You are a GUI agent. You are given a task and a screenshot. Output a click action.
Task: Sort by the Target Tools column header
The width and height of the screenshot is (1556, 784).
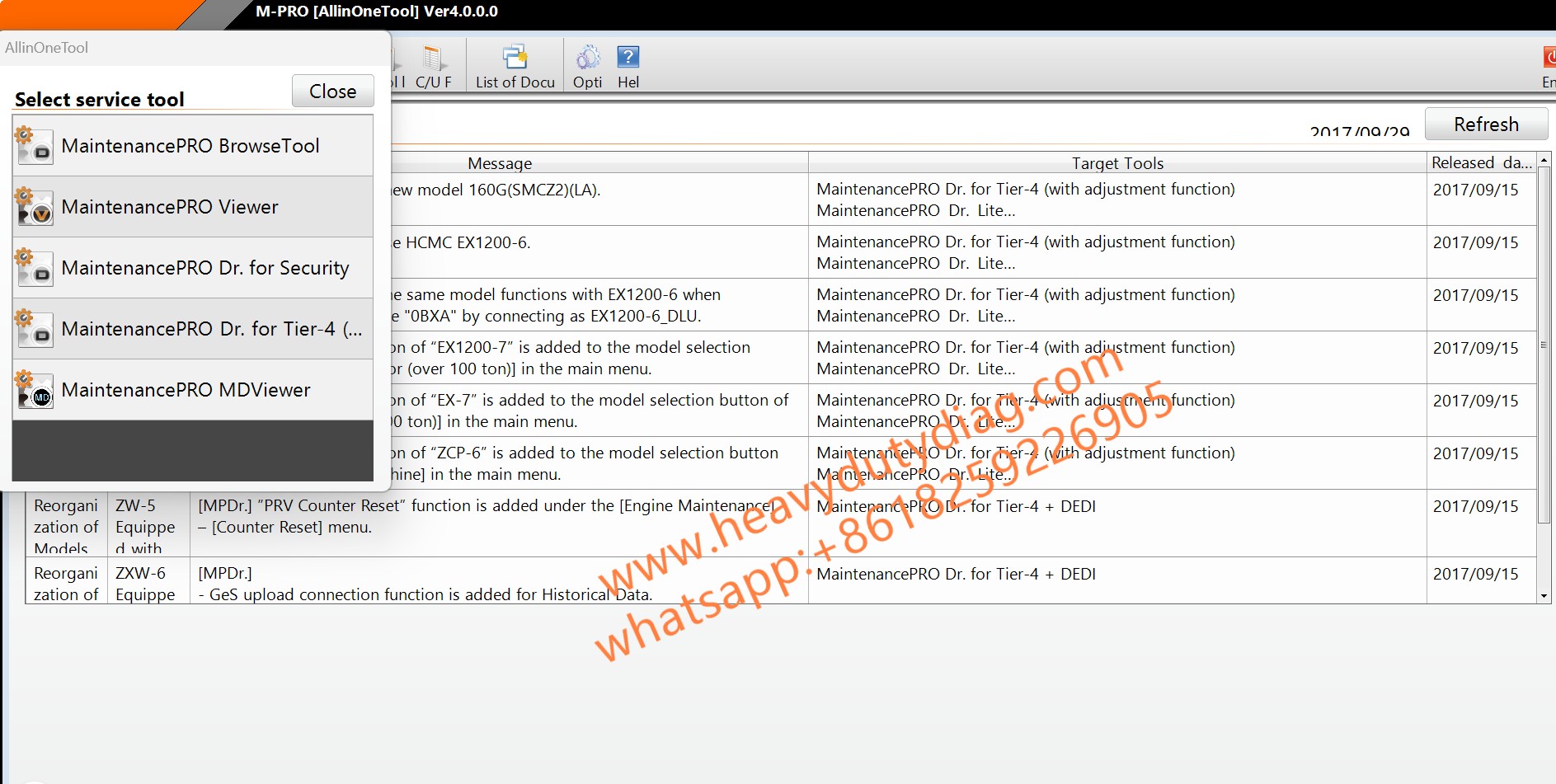coord(1117,163)
